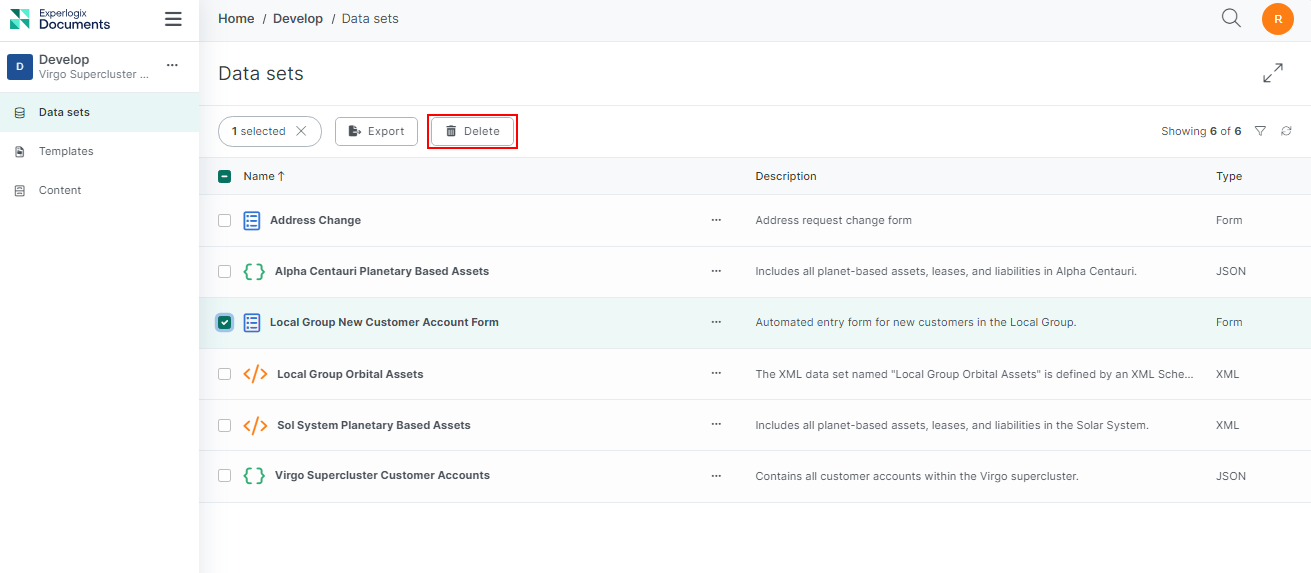Uncheck Local Group New Customer Account Form
Image resolution: width=1311 pixels, height=573 pixels.
[x=225, y=322]
